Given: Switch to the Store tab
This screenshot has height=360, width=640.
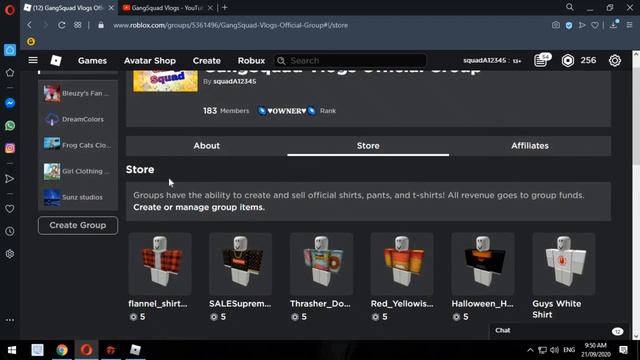Looking at the screenshot, I should coord(368,146).
